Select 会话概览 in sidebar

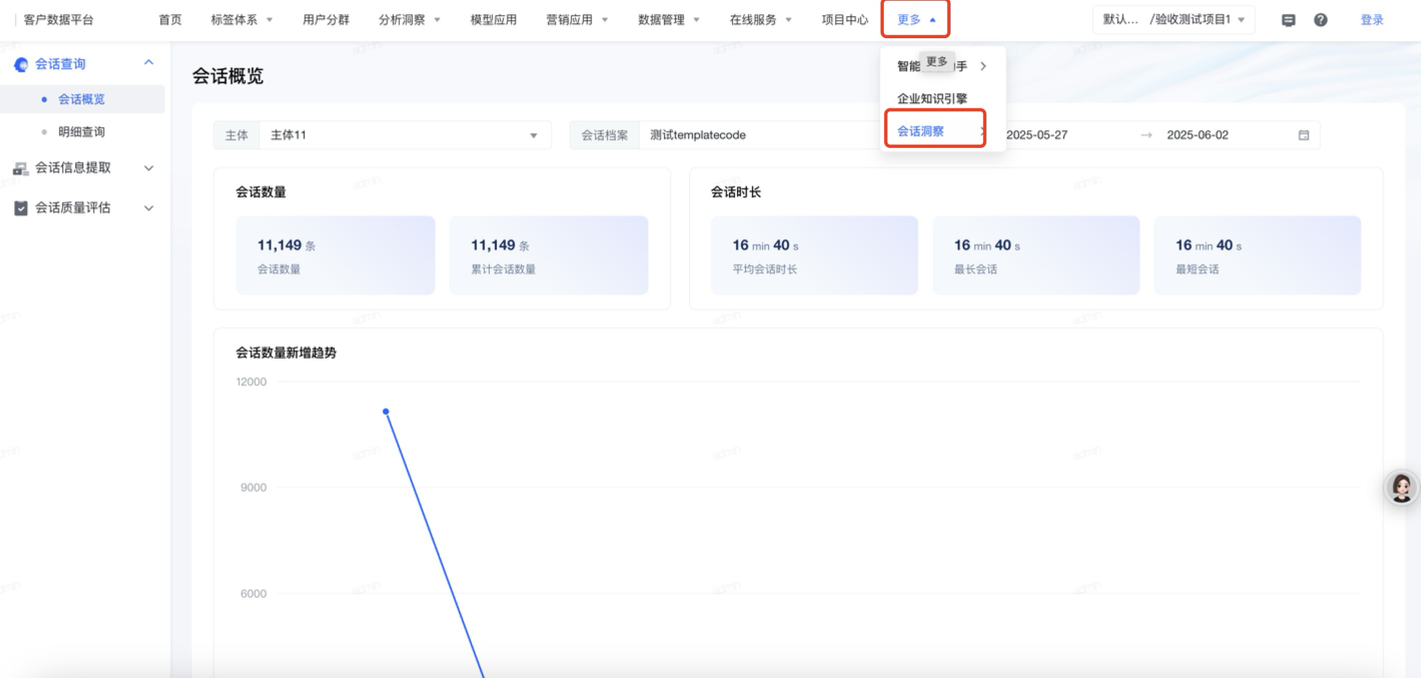click(82, 99)
